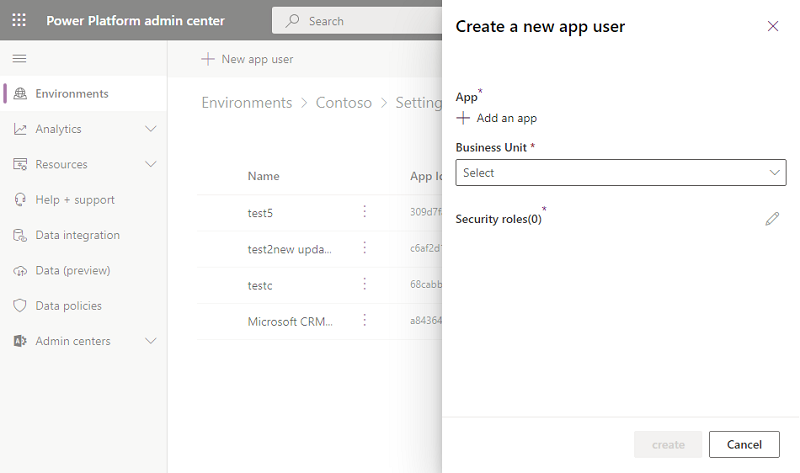Open more options for testc row
The image size is (800, 473).
point(365,285)
